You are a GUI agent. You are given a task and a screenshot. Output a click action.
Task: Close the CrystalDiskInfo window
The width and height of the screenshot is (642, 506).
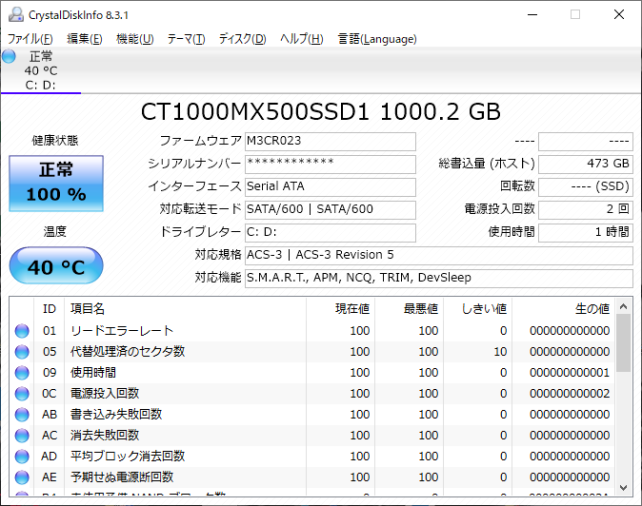tap(619, 15)
